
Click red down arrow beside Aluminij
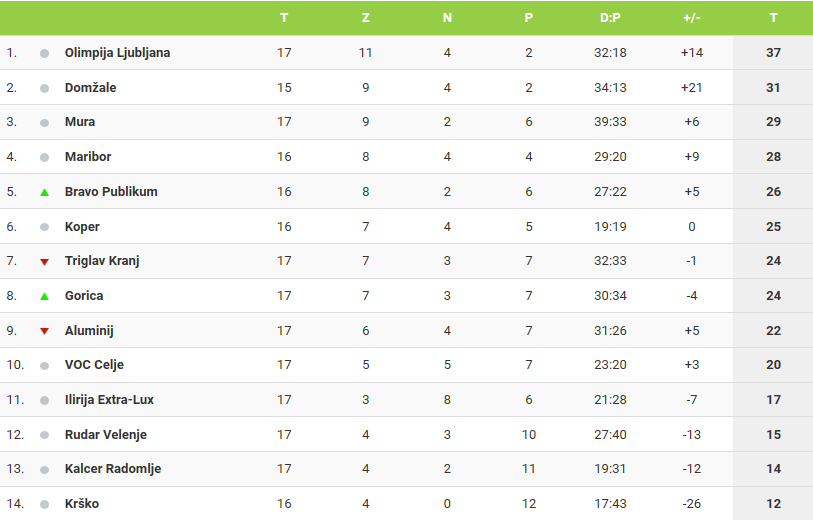45,331
